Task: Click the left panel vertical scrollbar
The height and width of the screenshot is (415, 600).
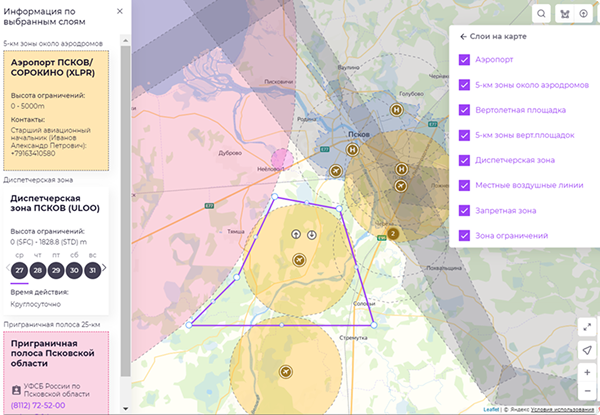Action: [126, 200]
